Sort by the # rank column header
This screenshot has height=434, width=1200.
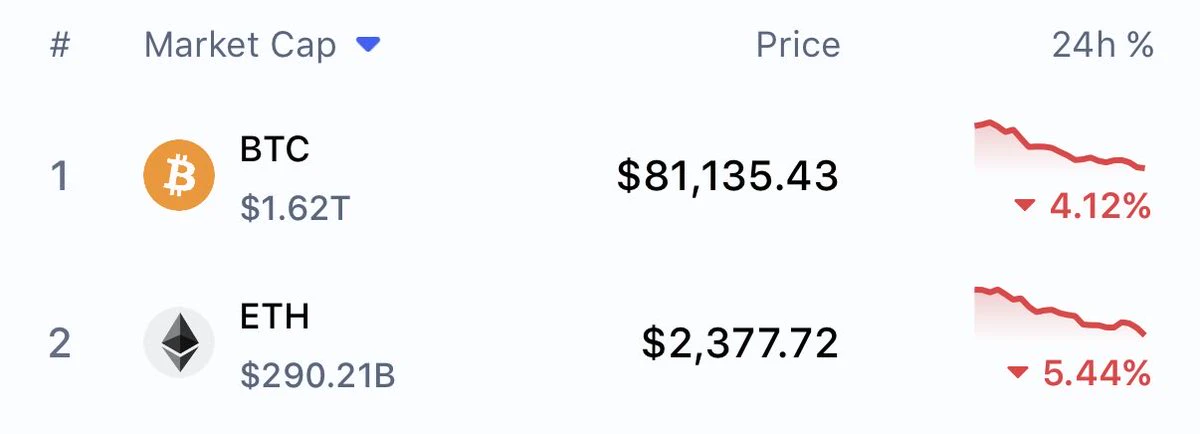pyautogui.click(x=60, y=46)
